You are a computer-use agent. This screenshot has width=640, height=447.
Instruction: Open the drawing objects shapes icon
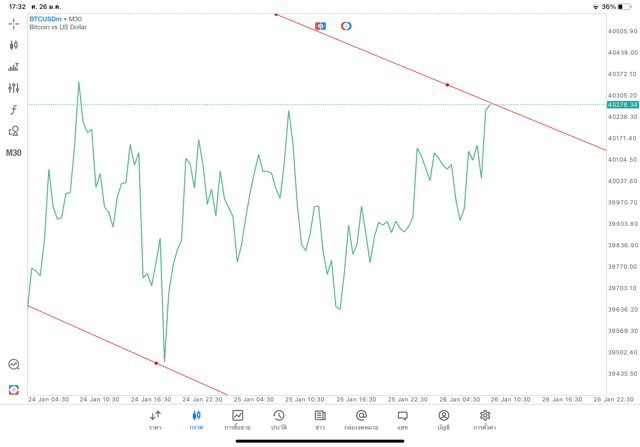click(14, 131)
